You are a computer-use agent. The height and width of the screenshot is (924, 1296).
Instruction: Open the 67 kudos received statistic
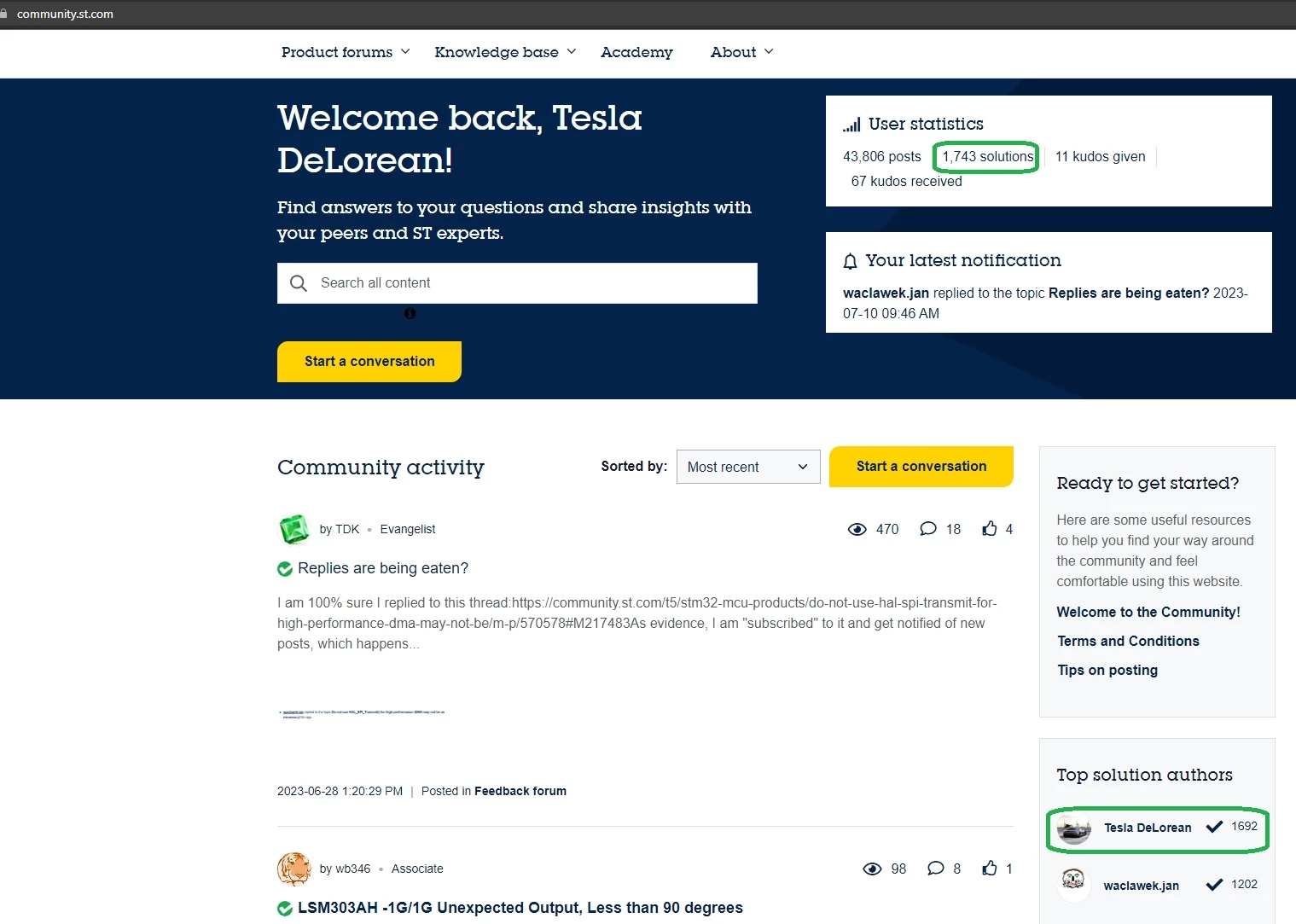tap(906, 182)
